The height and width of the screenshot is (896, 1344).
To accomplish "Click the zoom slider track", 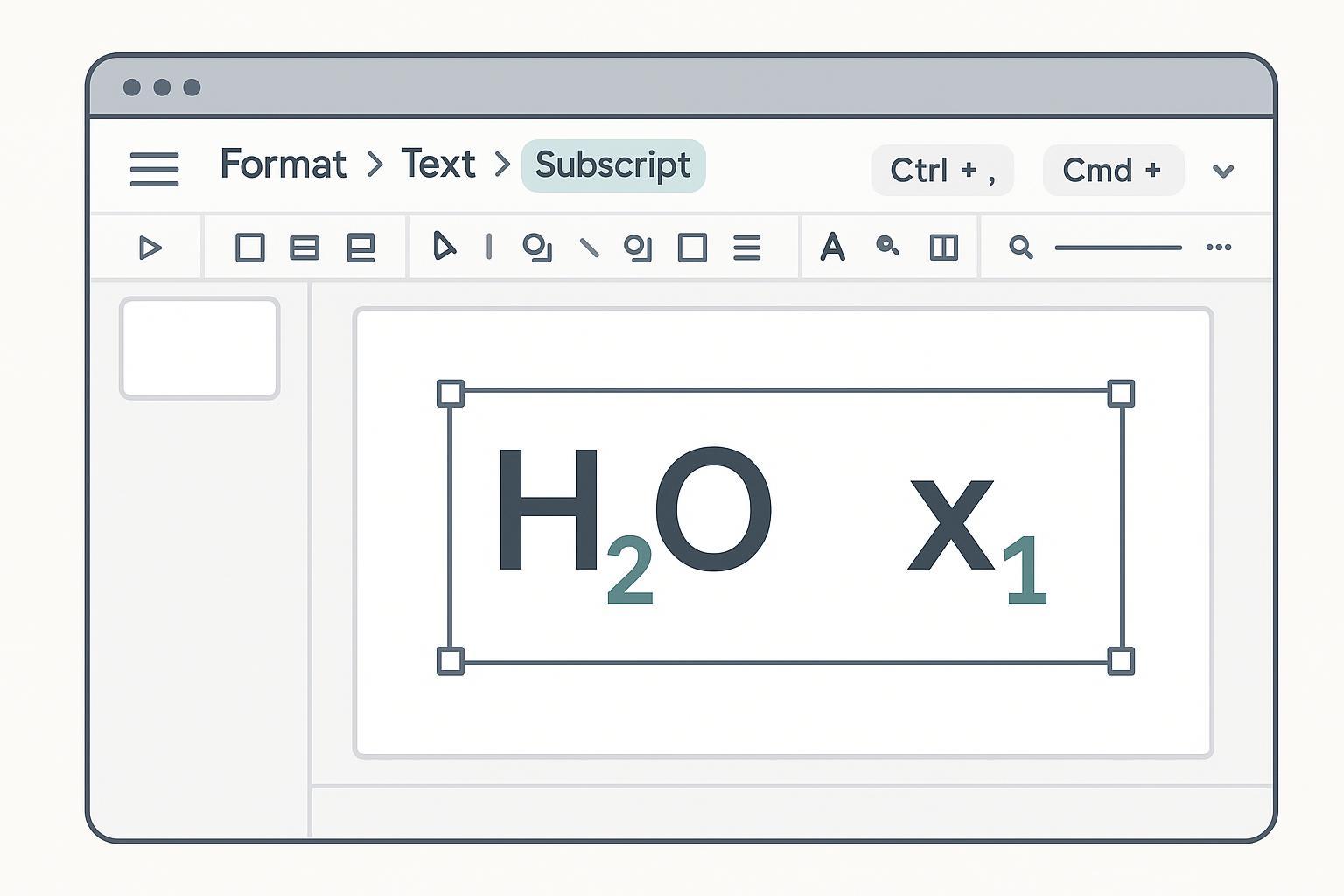I will click(x=1117, y=248).
